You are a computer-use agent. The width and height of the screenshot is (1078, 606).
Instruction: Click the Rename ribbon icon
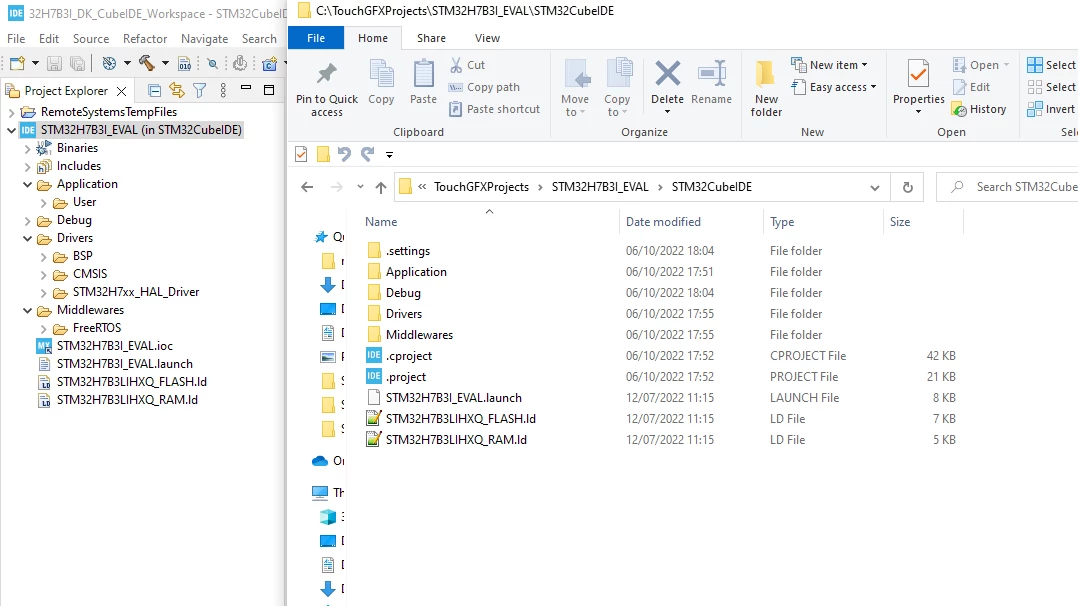[712, 74]
